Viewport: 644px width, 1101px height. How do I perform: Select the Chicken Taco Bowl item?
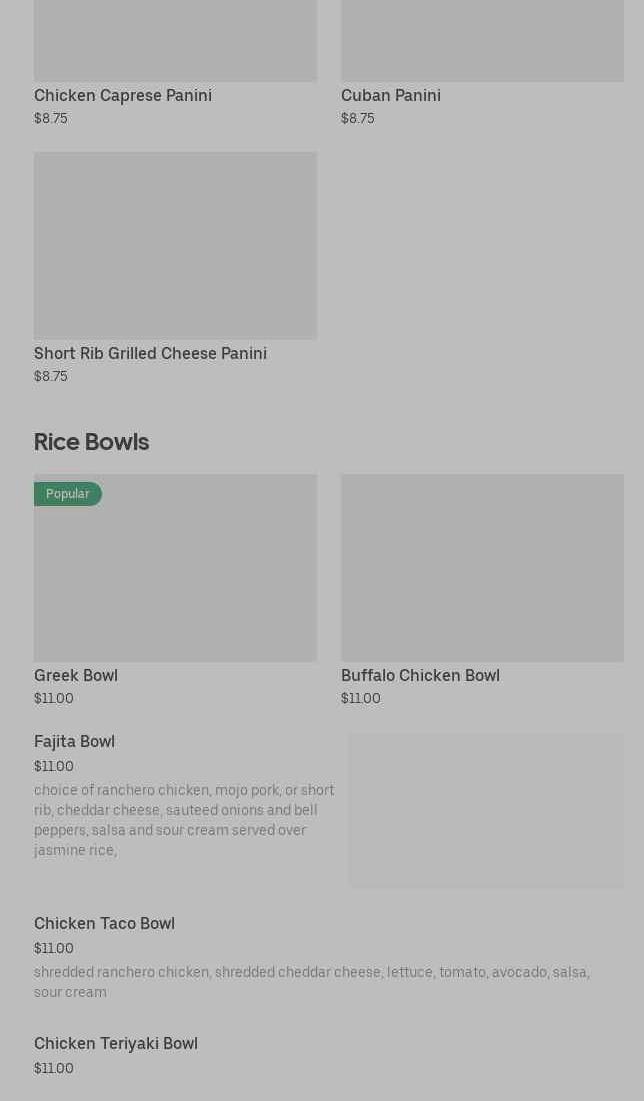pos(104,923)
